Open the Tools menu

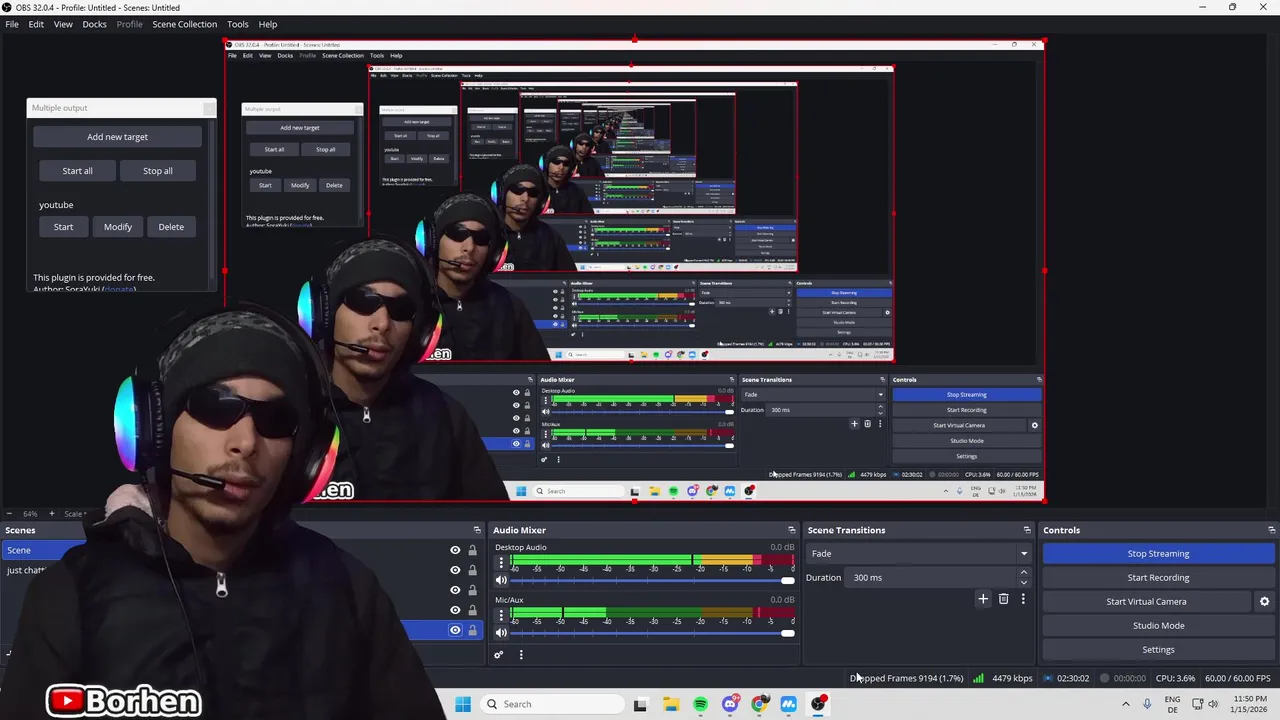pyautogui.click(x=238, y=24)
